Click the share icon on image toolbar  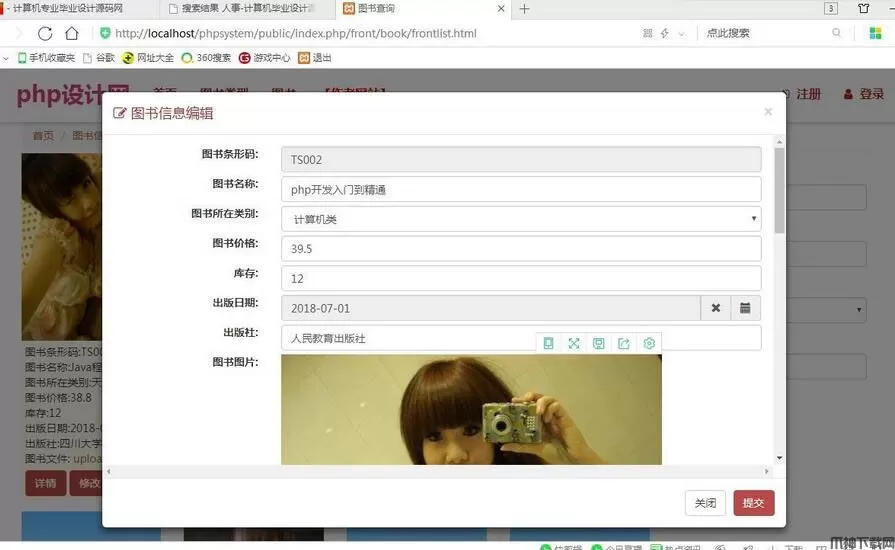624,343
